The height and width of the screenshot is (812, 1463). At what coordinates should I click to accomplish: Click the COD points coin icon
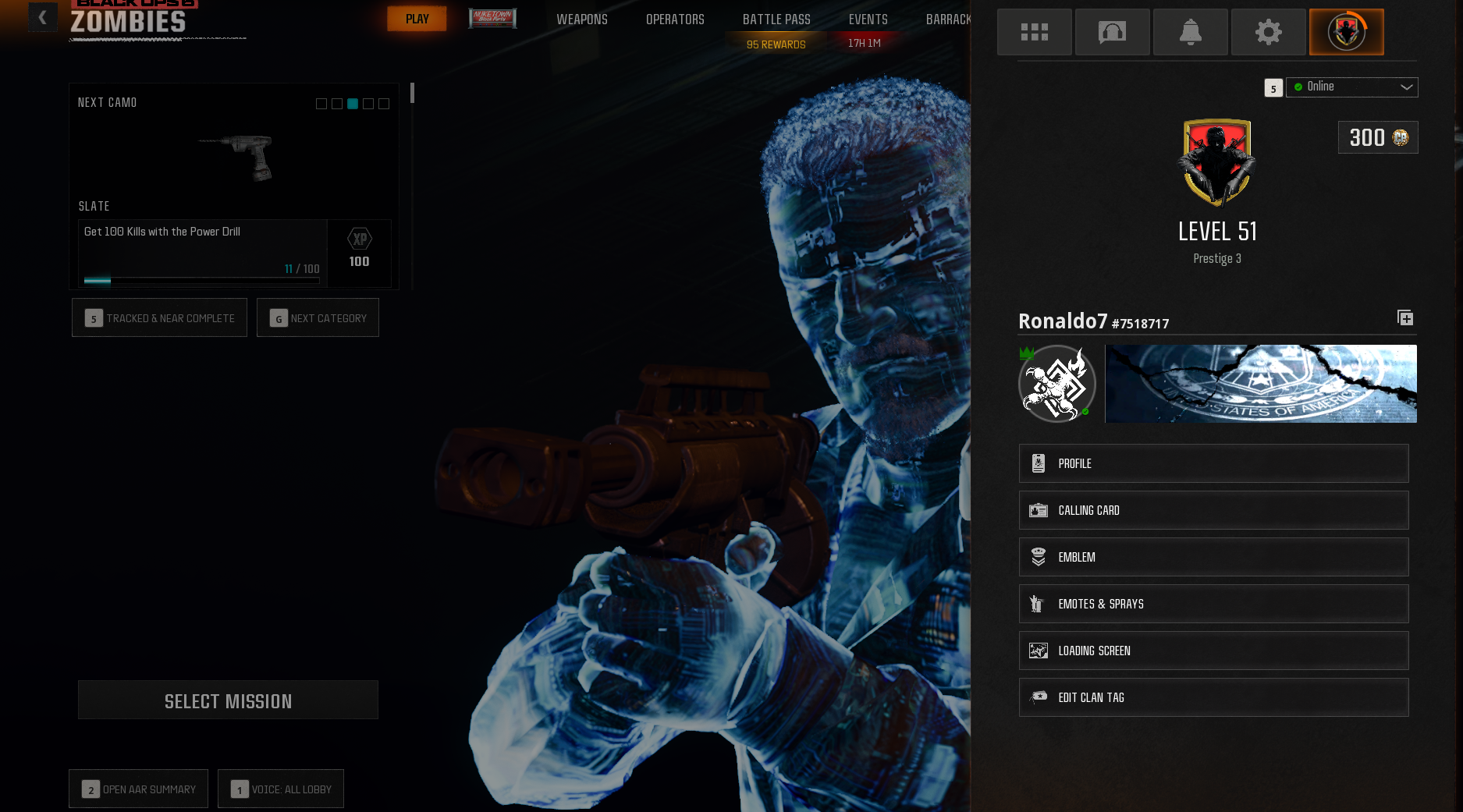(1401, 137)
